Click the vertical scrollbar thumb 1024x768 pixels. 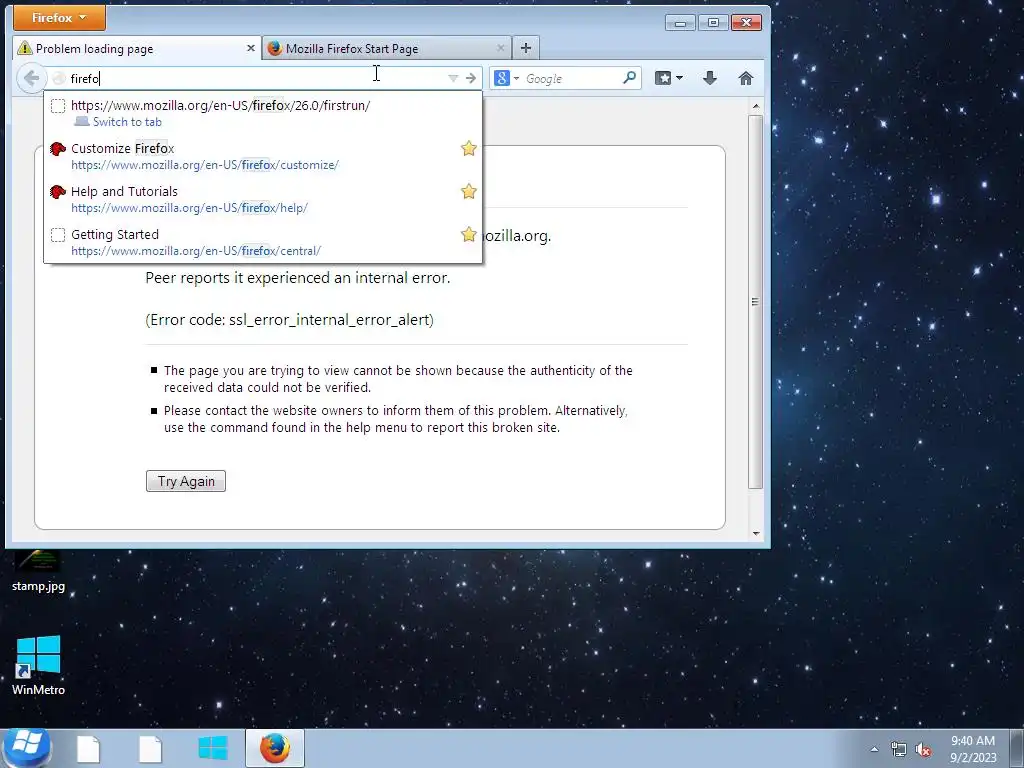(x=756, y=302)
